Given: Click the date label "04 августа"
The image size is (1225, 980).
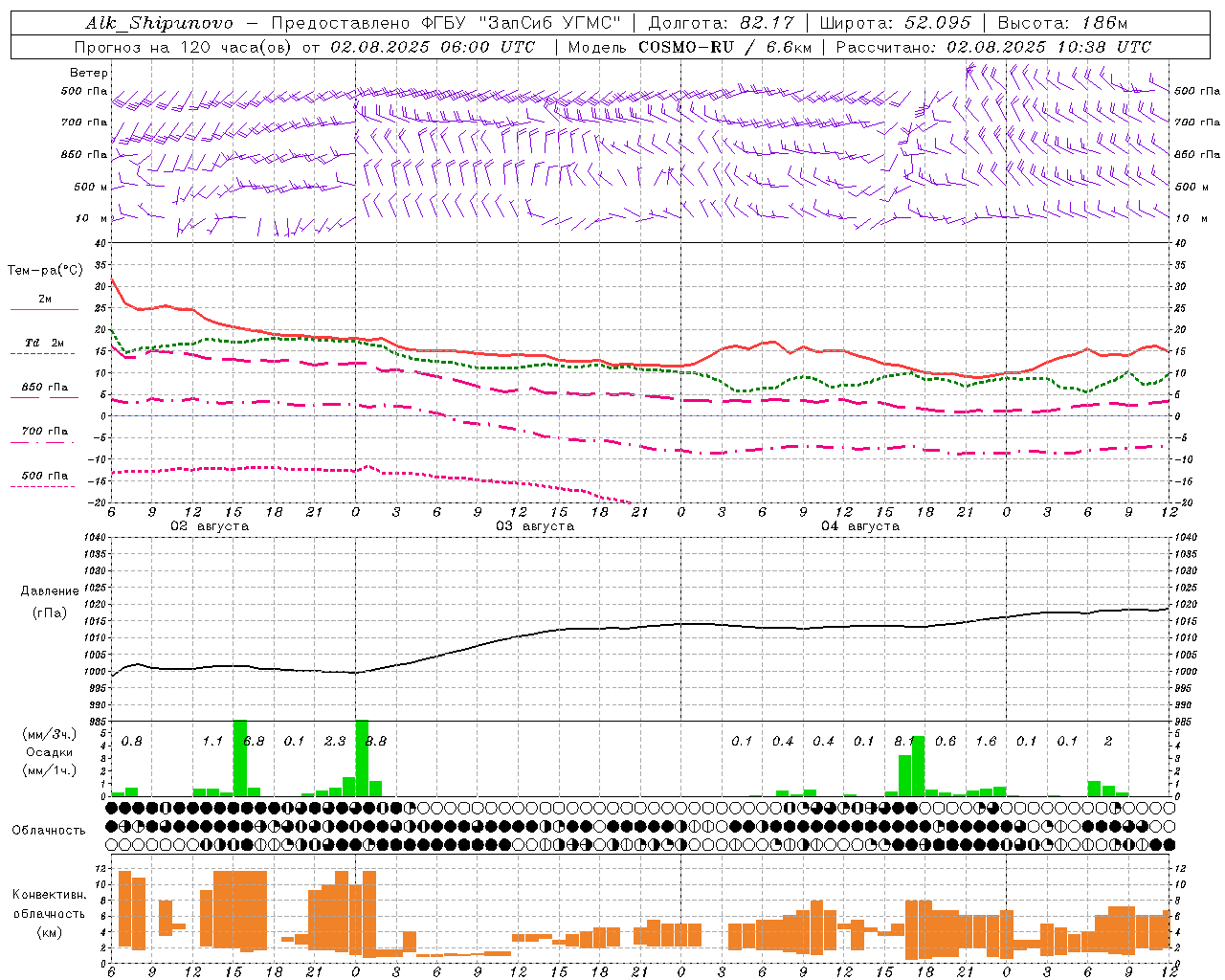Looking at the screenshot, I should [860, 526].
